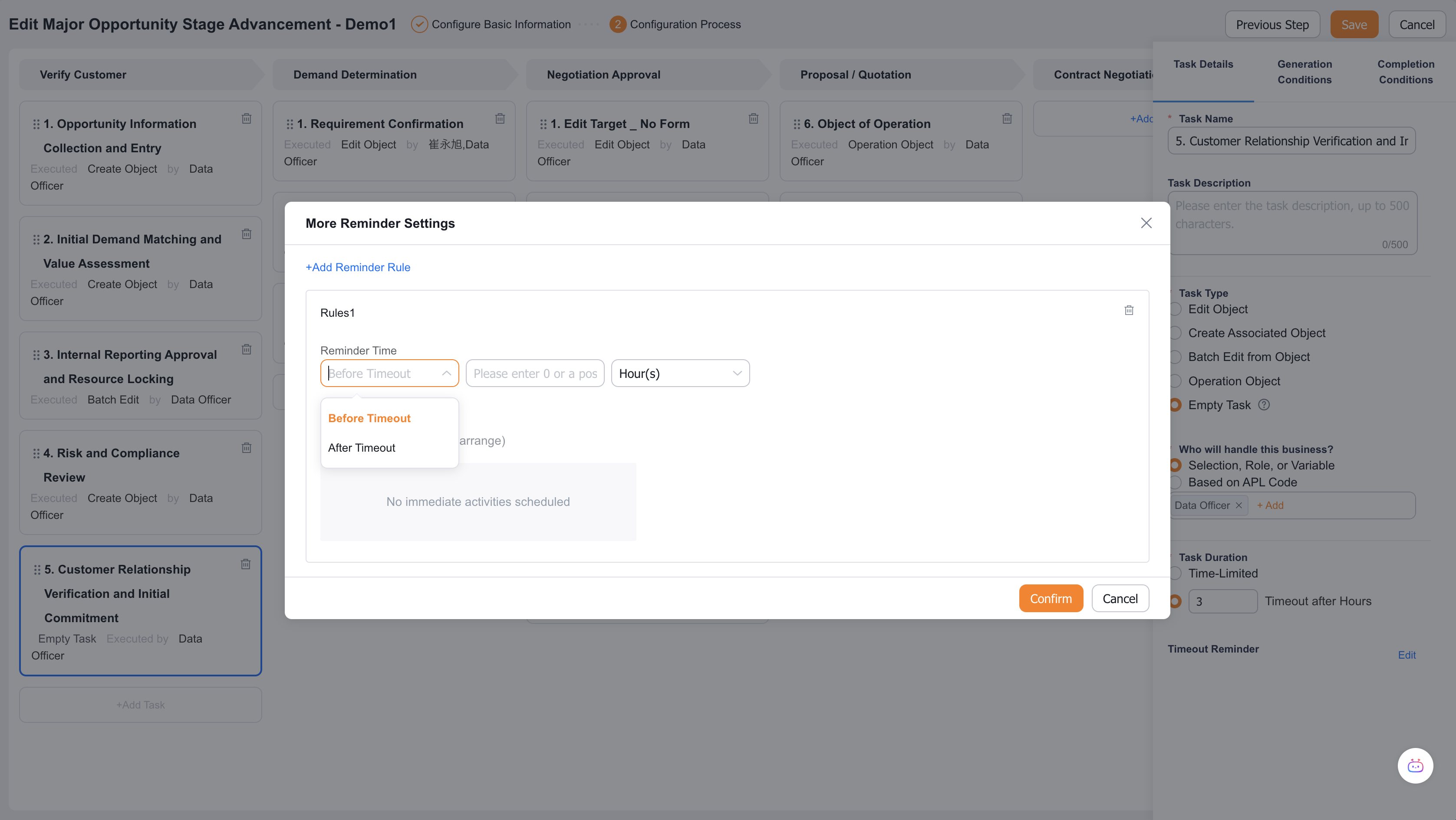1456x820 pixels.
Task: Grab the drag handle of Opportunity Information task
Action: pos(36,124)
